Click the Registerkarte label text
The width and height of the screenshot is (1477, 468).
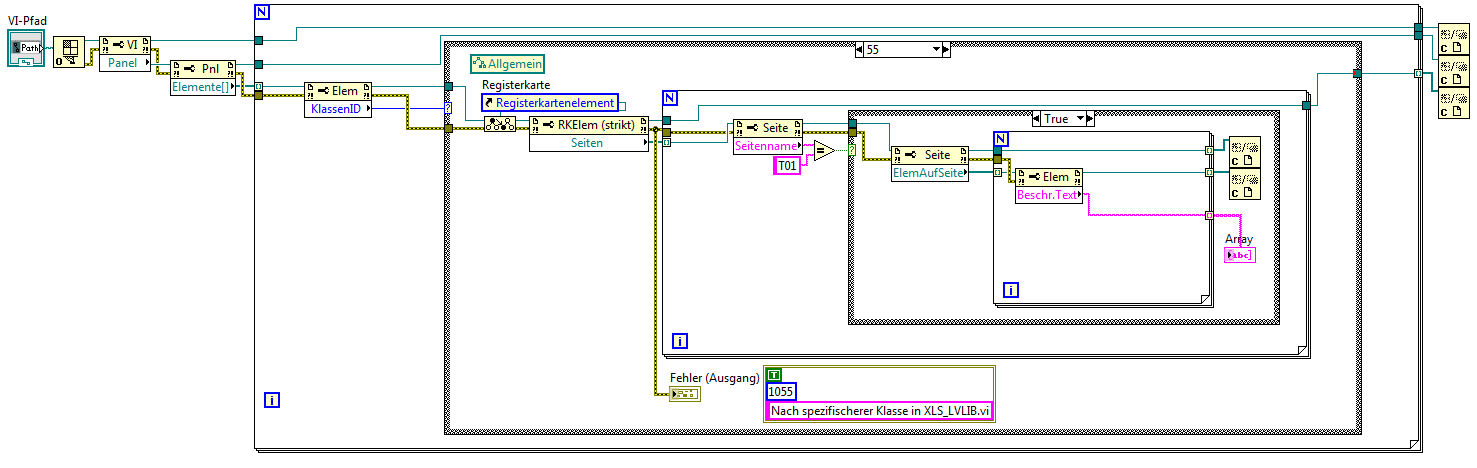tap(516, 85)
